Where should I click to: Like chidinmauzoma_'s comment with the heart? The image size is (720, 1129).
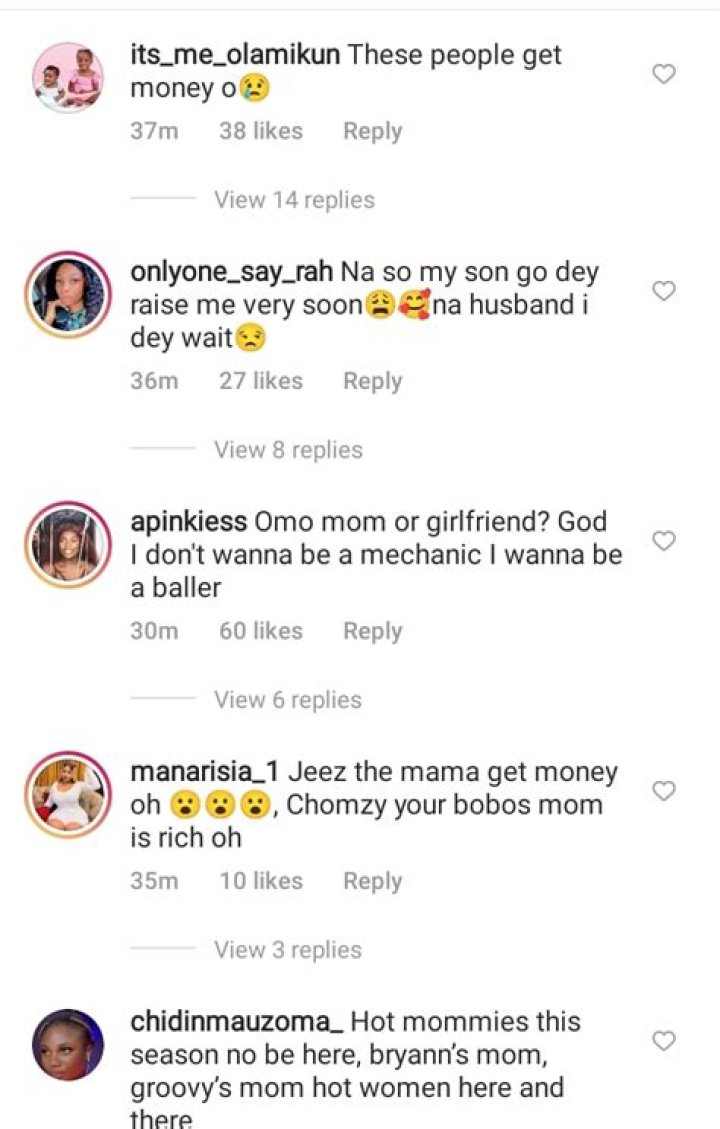(664, 1041)
